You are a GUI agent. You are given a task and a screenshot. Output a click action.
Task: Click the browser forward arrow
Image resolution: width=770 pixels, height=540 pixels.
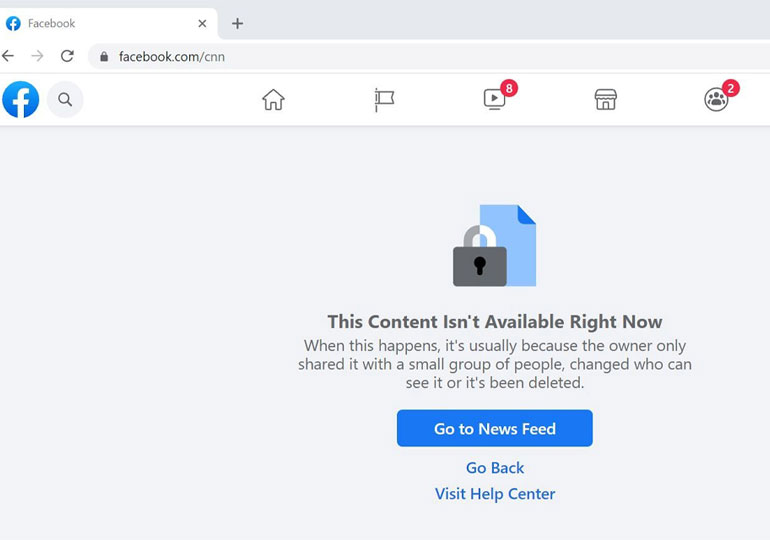point(37,56)
